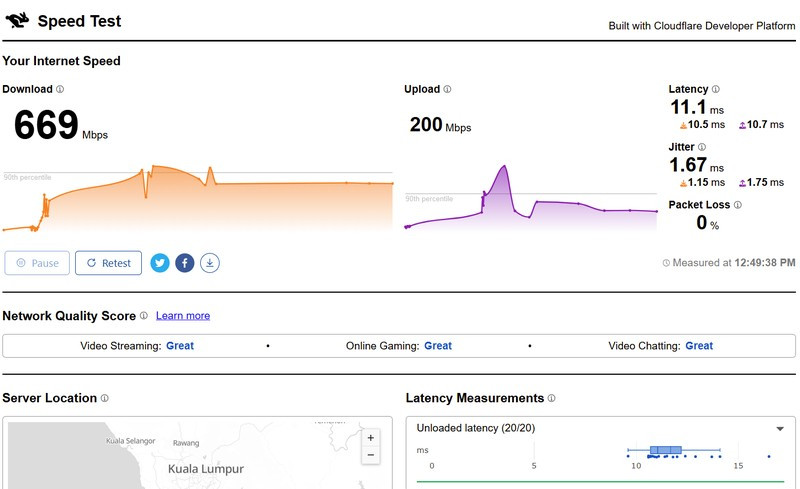Show the Latency info tooltip
Screen dimensions: 800x489
tap(715, 90)
